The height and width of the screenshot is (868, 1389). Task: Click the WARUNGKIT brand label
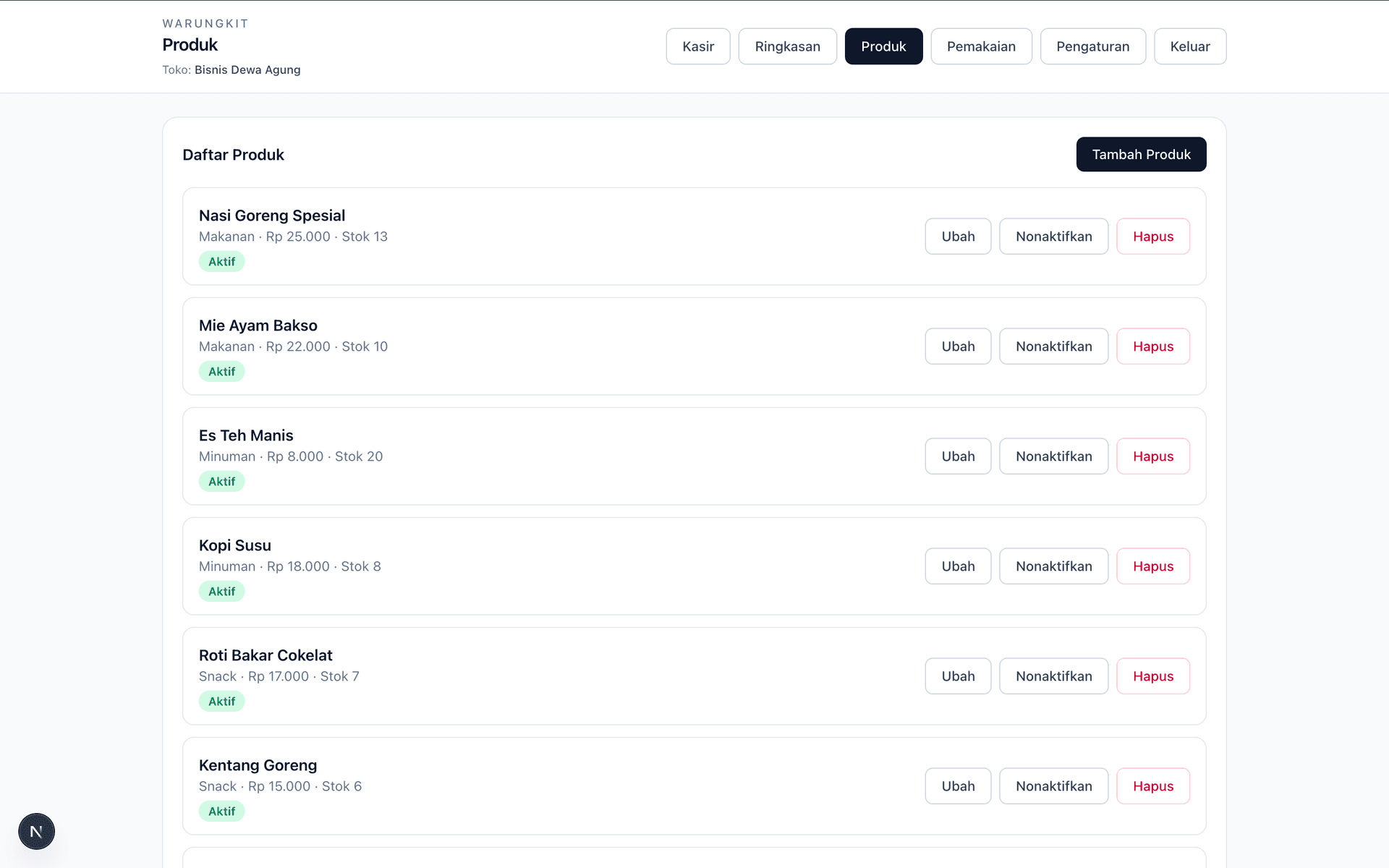pos(205,24)
